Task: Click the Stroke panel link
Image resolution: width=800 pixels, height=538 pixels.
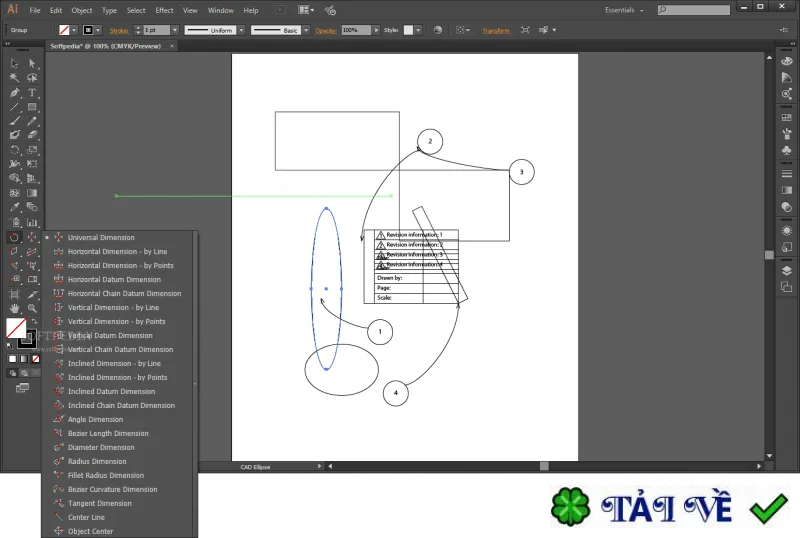Action: (119, 31)
